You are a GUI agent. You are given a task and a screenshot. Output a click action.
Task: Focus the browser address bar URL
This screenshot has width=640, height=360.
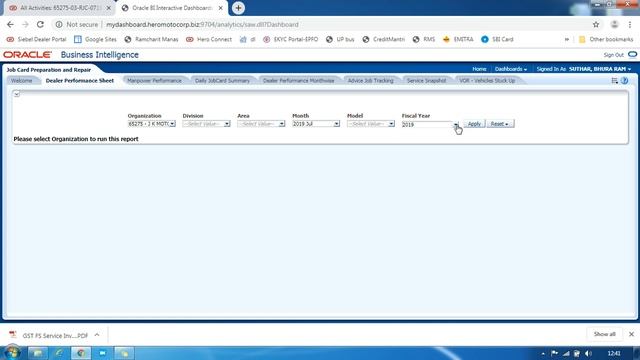point(202,24)
